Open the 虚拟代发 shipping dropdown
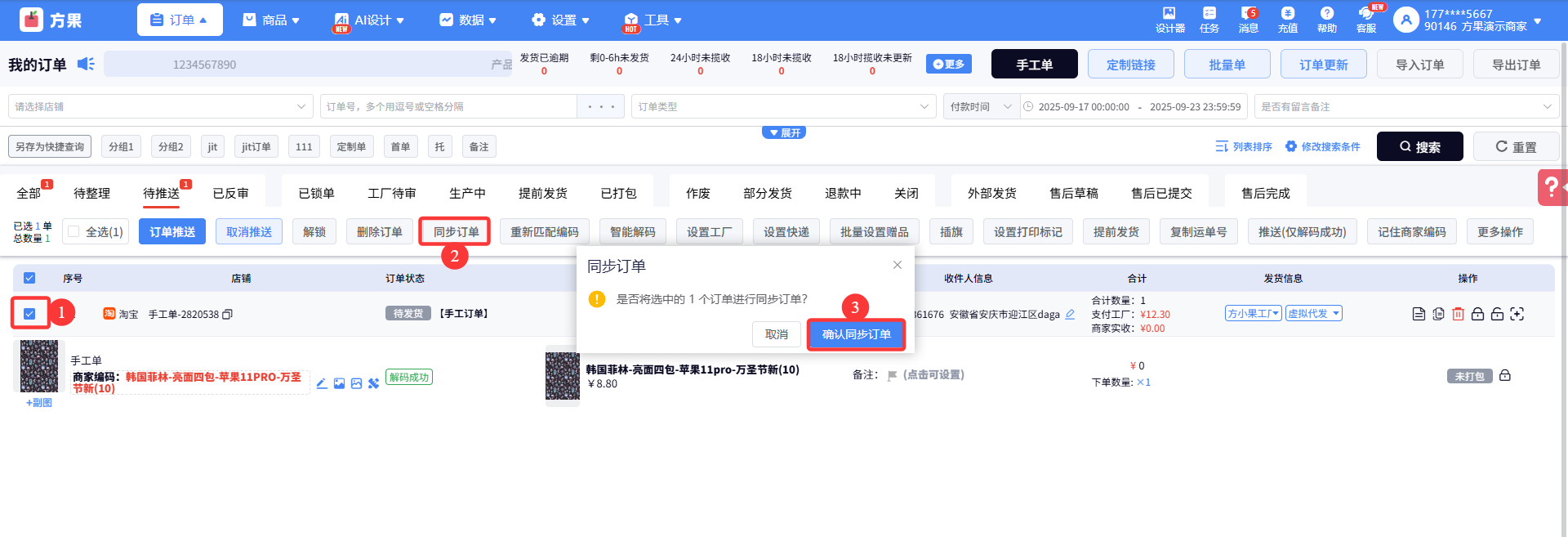 pyautogui.click(x=1313, y=313)
